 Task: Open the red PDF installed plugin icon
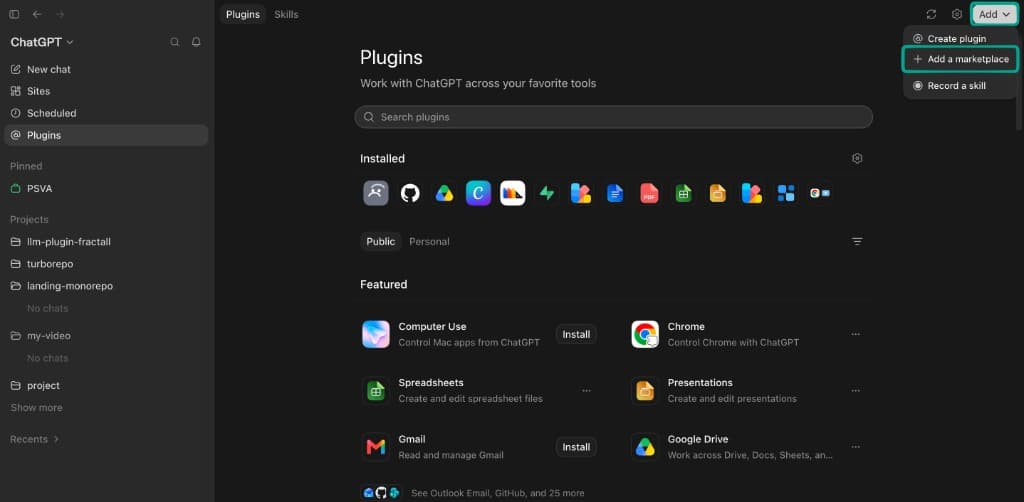tap(649, 193)
